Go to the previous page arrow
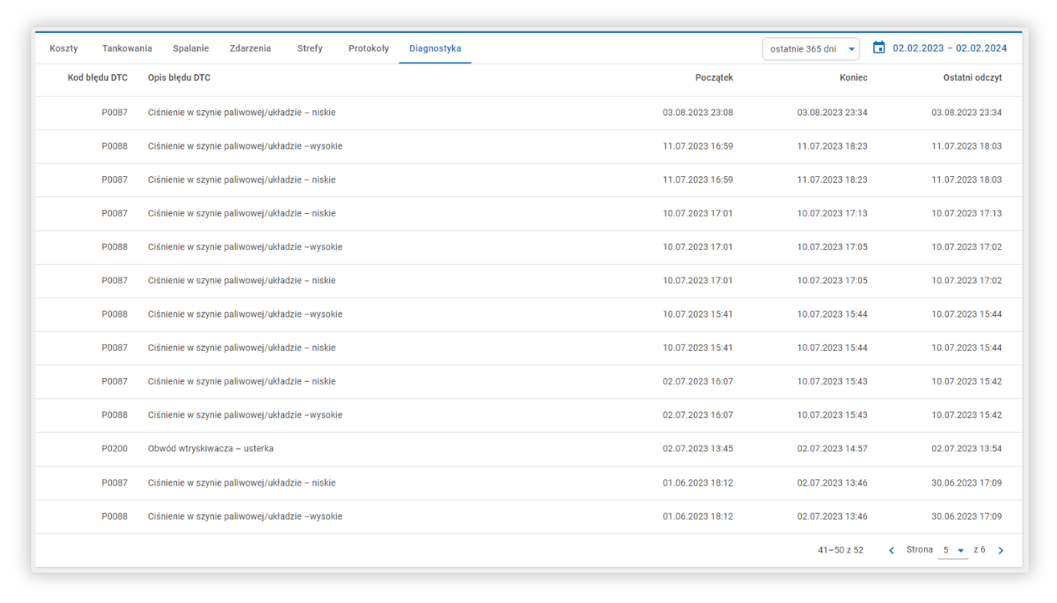Screen dimensions: 1057x603 click(892, 551)
